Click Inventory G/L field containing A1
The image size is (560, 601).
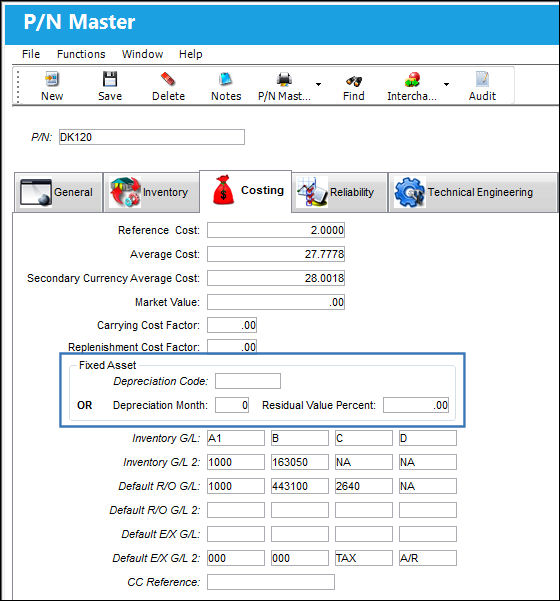click(x=236, y=438)
